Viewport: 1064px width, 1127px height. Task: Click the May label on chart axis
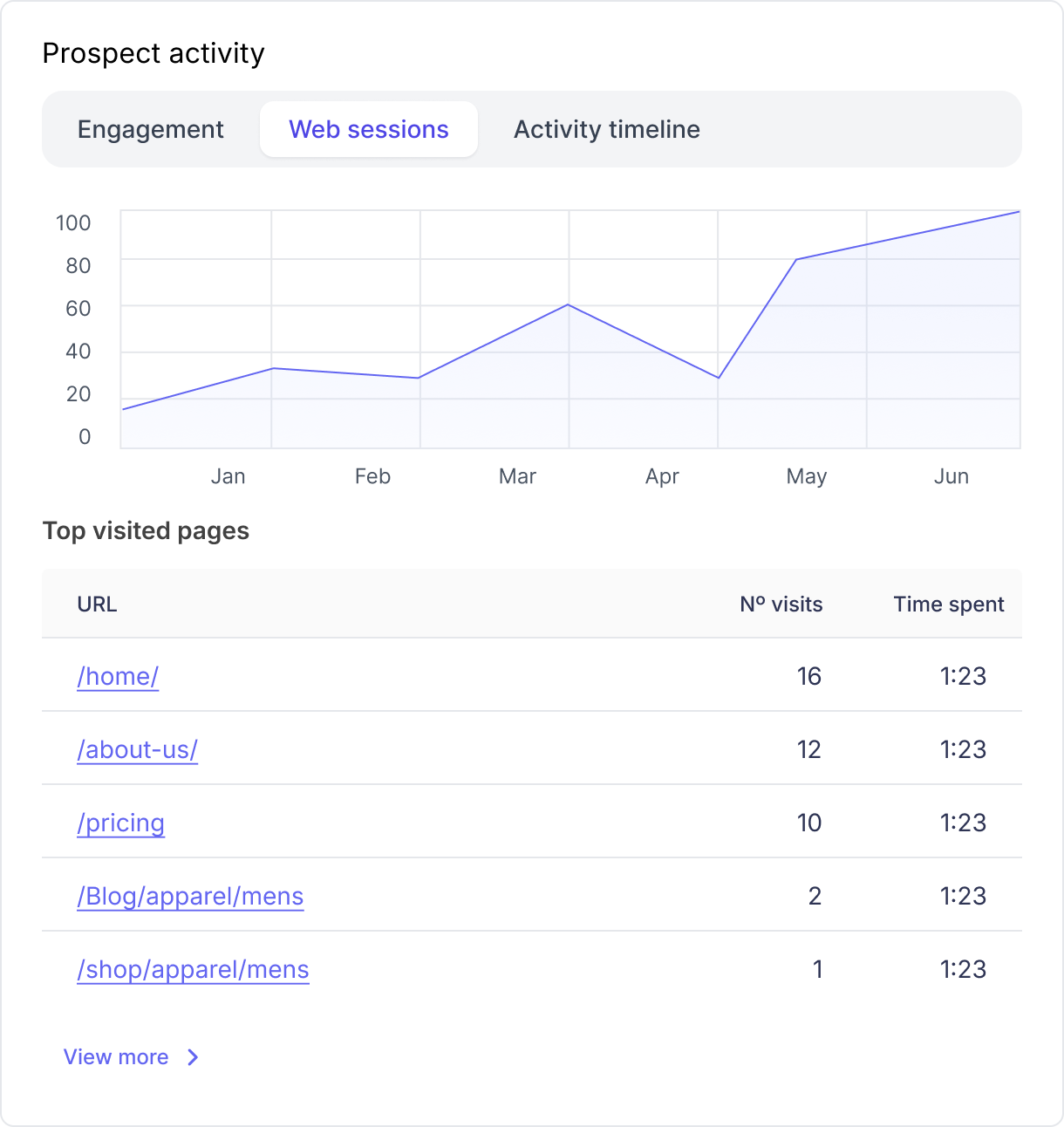(806, 476)
